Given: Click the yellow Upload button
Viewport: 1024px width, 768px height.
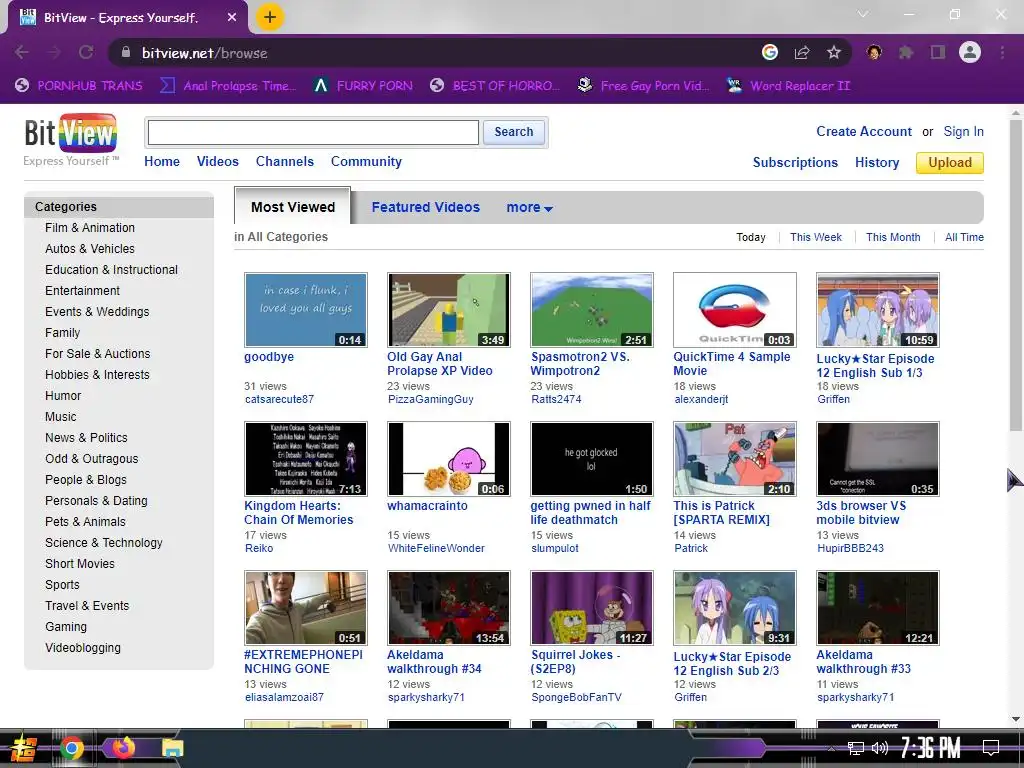Looking at the screenshot, I should (950, 163).
